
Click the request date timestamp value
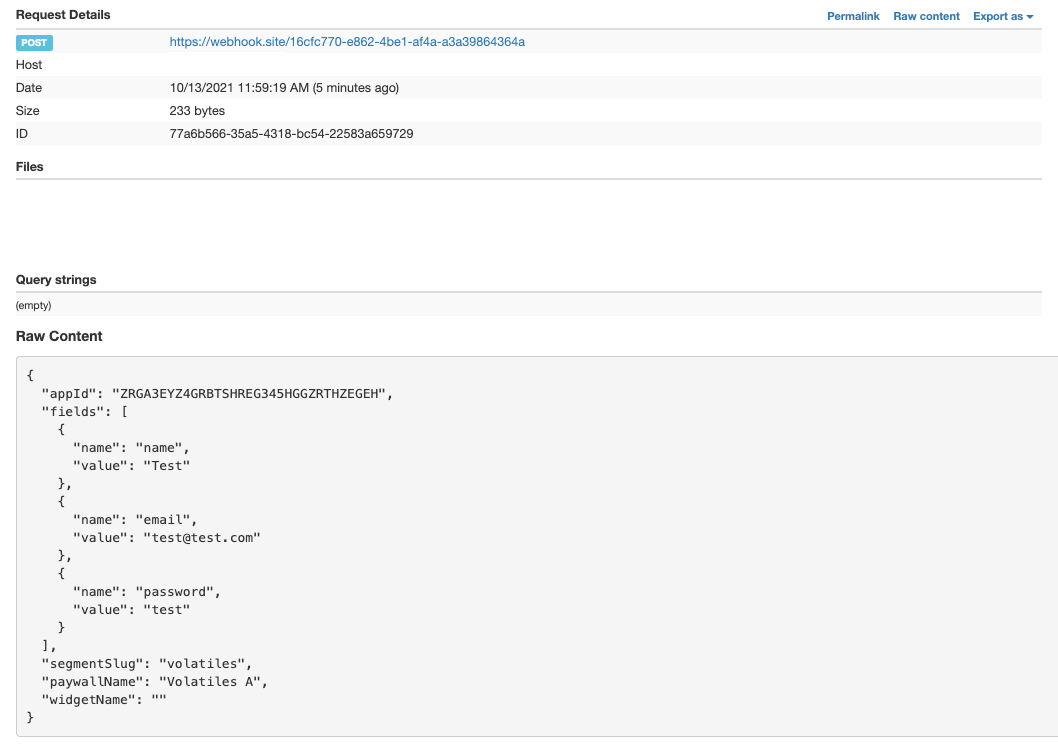pyautogui.click(x=284, y=88)
